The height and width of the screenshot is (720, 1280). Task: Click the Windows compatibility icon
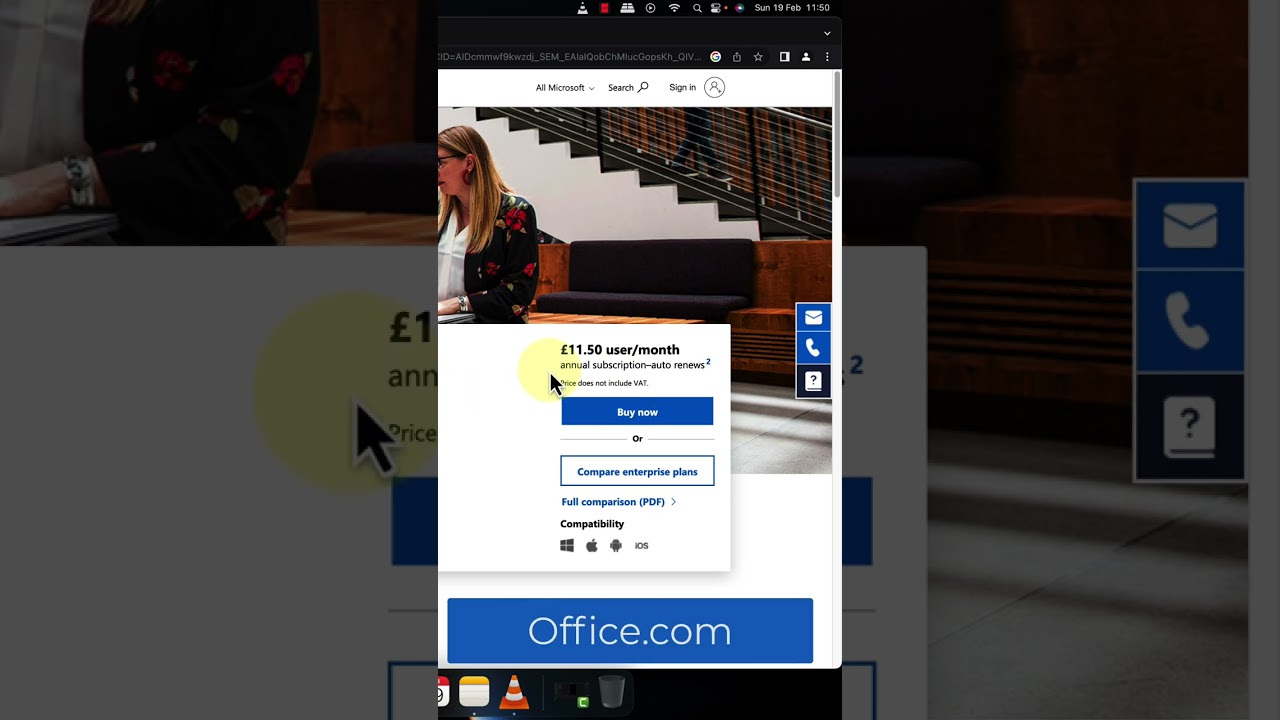pyautogui.click(x=567, y=546)
